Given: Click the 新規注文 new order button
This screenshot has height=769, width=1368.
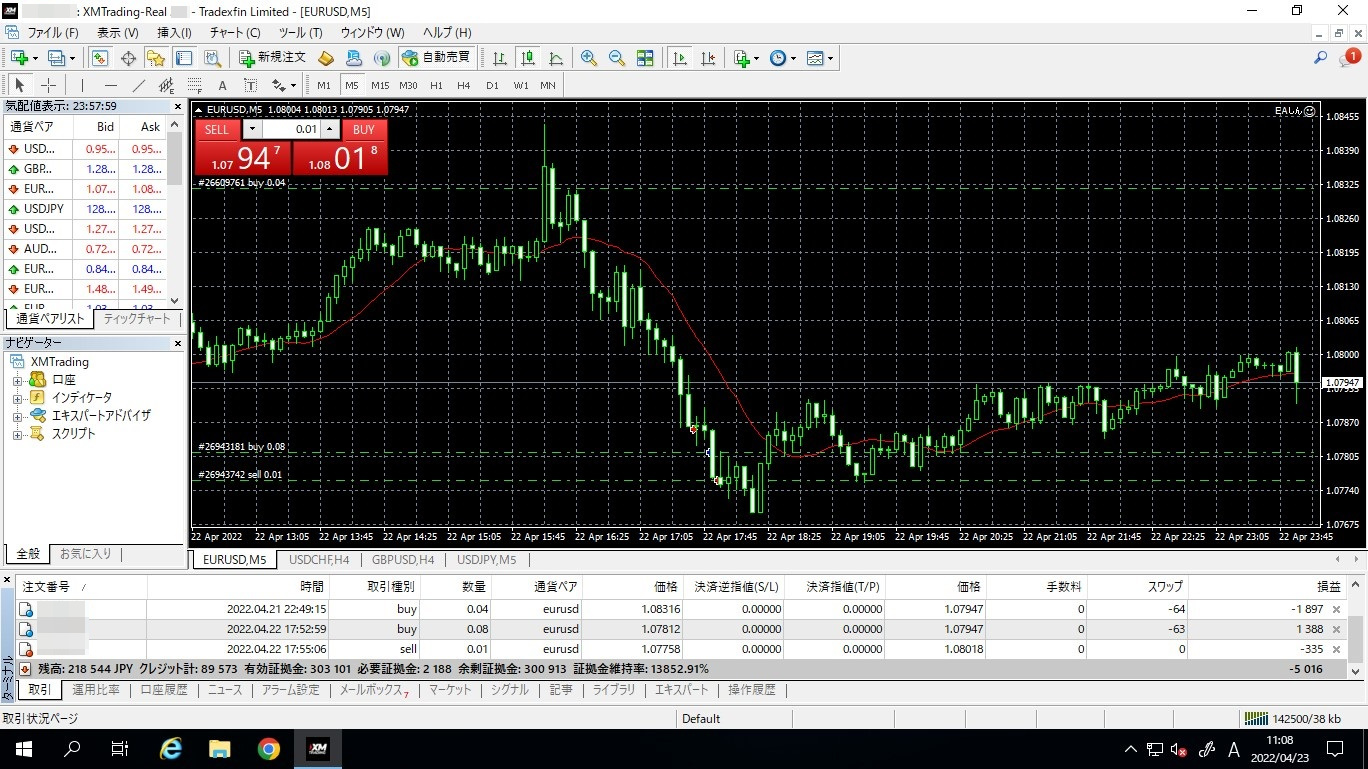Looking at the screenshot, I should pyautogui.click(x=272, y=58).
